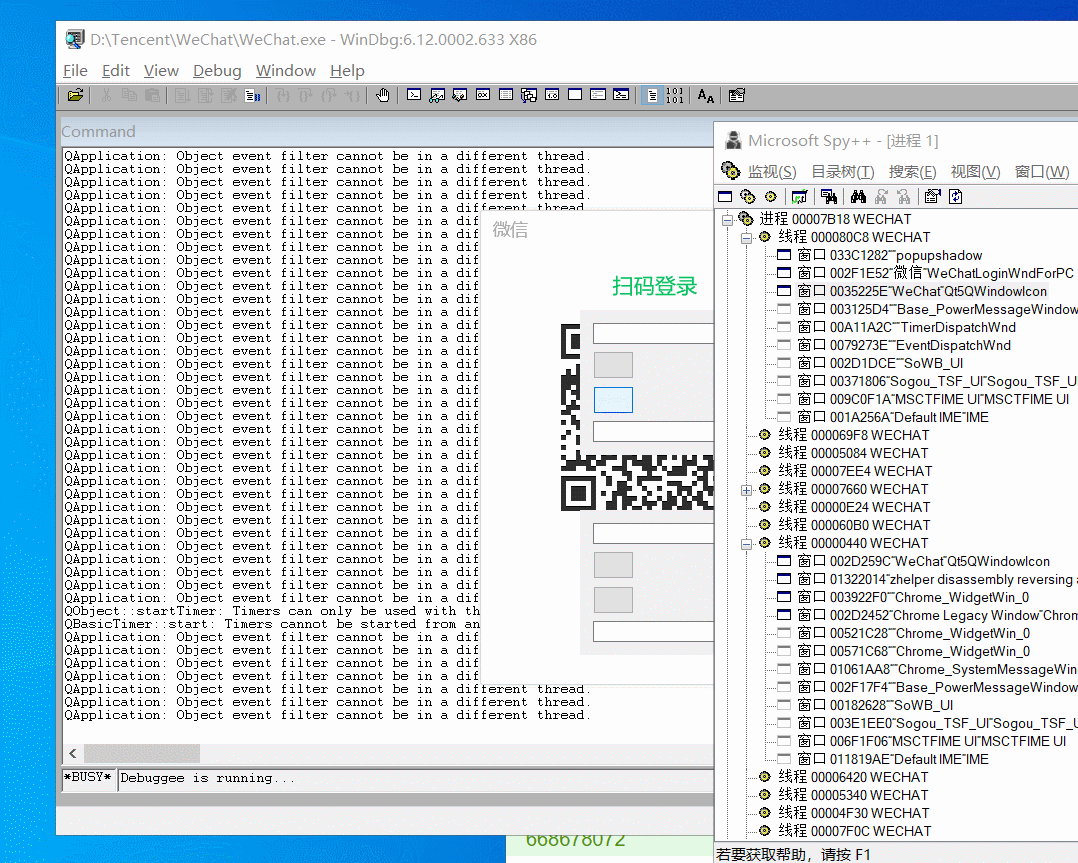Open the Call Stack window toolbar icon
This screenshot has height=863, width=1078.
pyautogui.click(x=529, y=96)
